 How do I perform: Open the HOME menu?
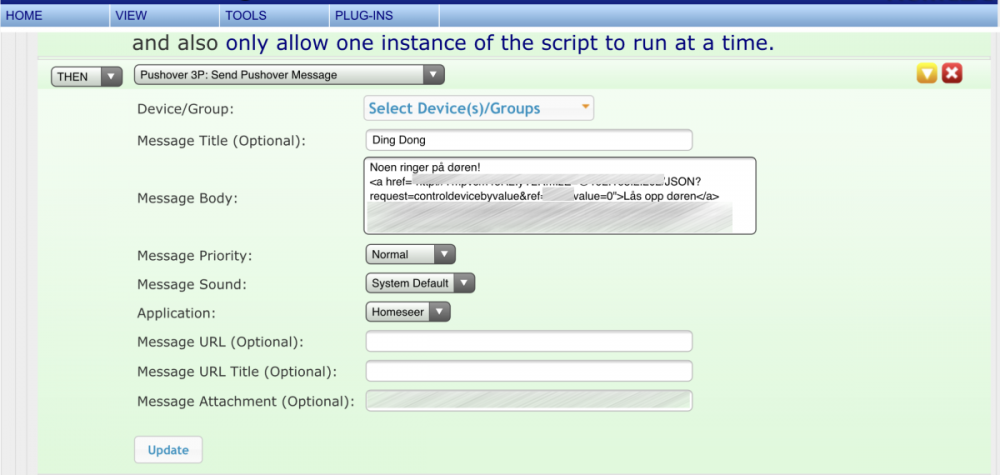(x=24, y=16)
